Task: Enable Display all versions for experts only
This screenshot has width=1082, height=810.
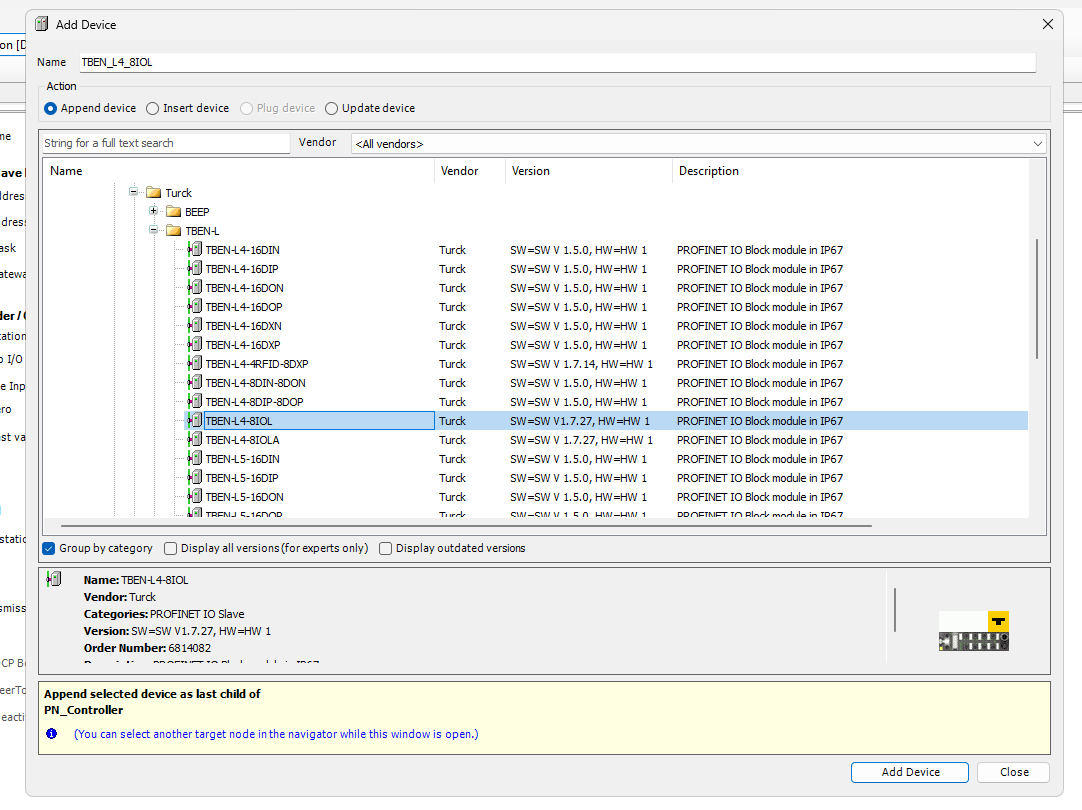Action: 170,549
